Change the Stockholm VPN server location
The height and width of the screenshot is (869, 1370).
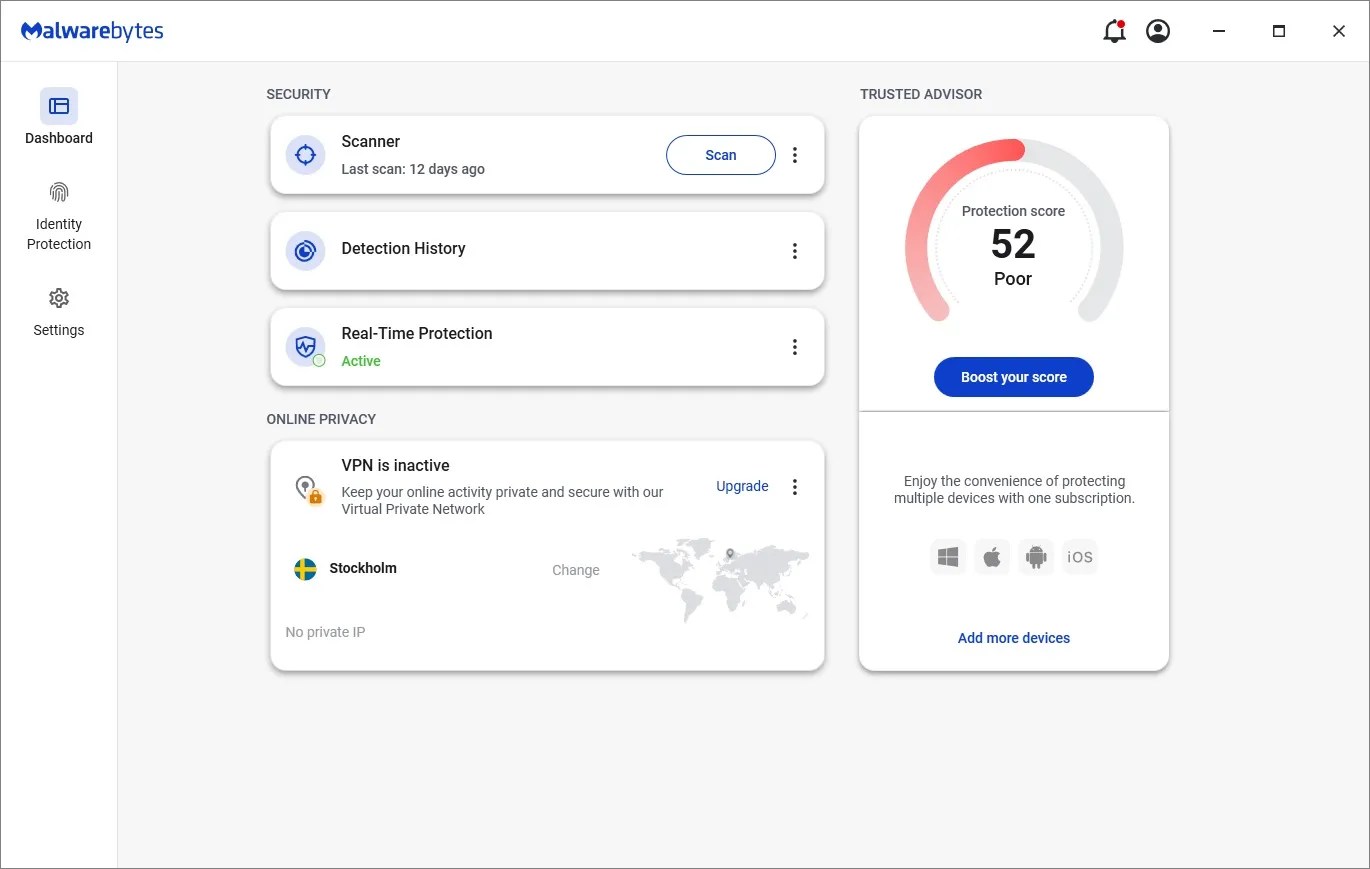tap(575, 570)
